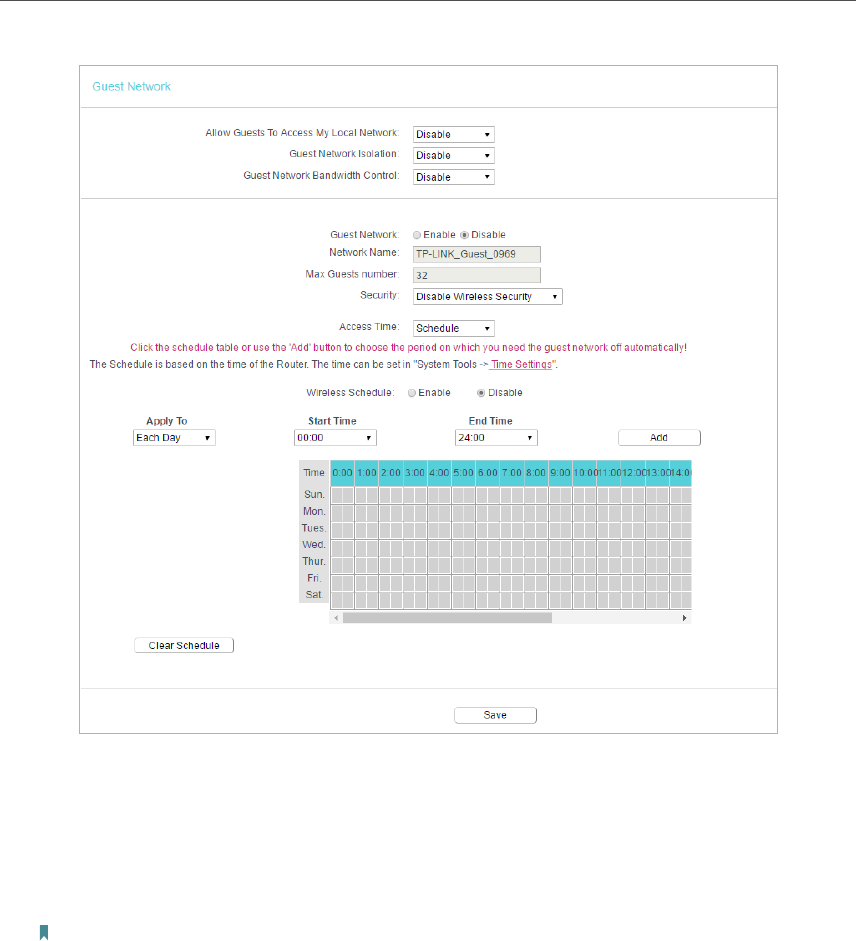Click the Clear Schedule button

point(184,645)
